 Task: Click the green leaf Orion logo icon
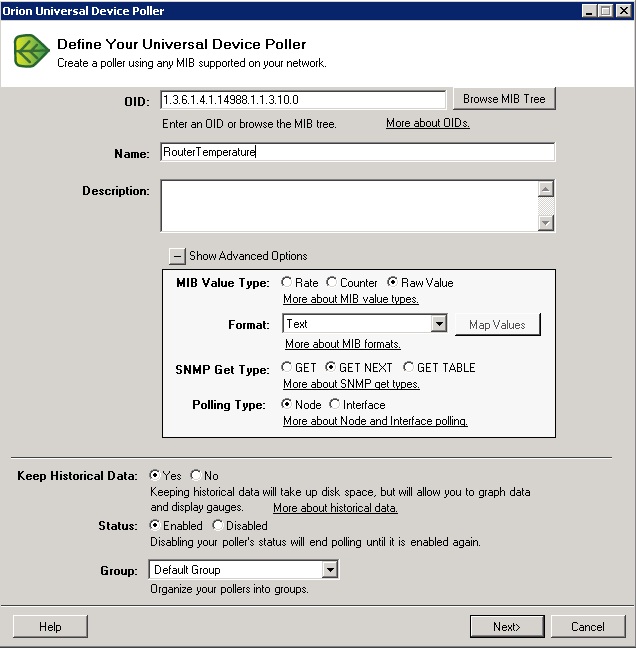point(31,51)
